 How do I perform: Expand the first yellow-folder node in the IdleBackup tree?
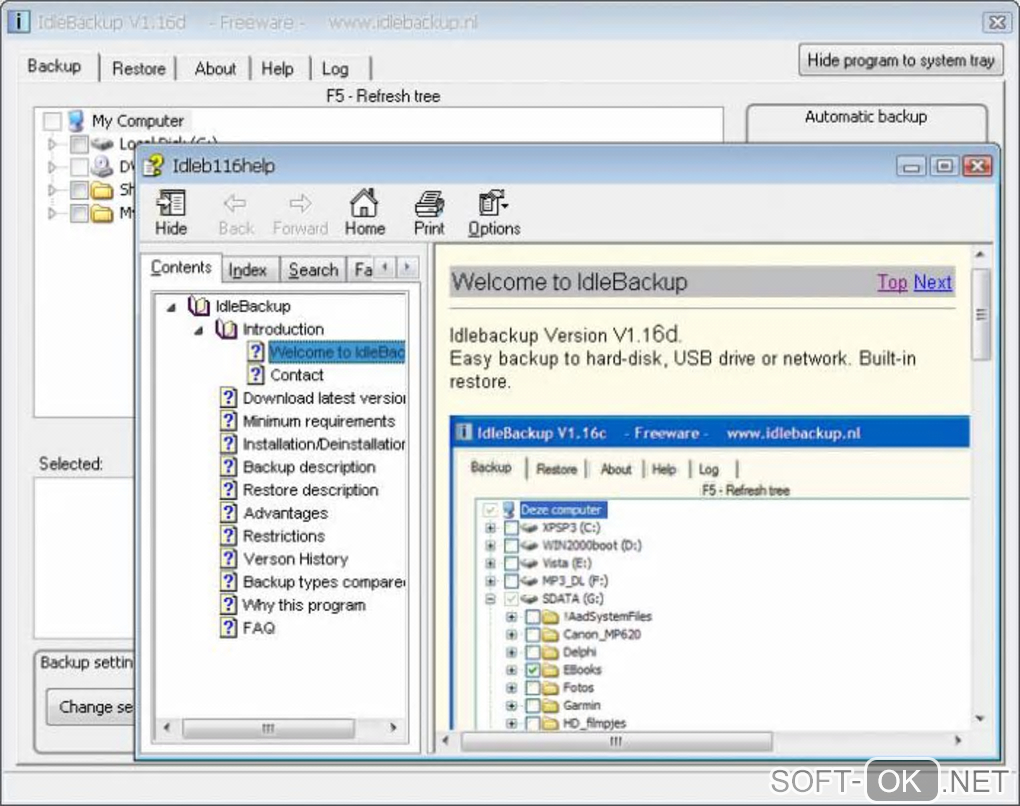tap(53, 190)
